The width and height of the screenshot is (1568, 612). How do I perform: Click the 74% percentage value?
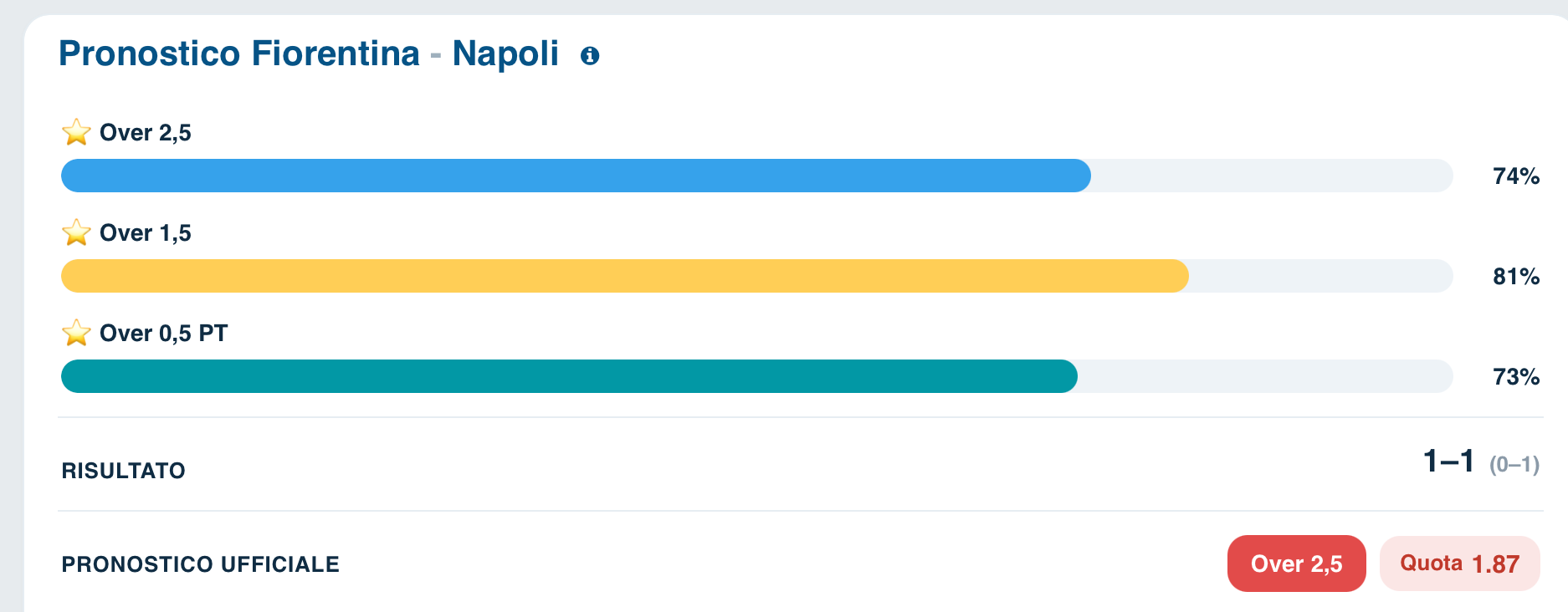(x=1516, y=176)
